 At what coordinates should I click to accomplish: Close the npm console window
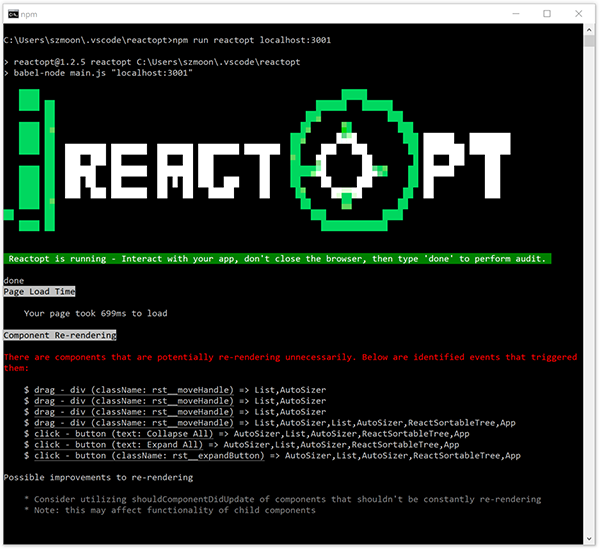(x=579, y=14)
